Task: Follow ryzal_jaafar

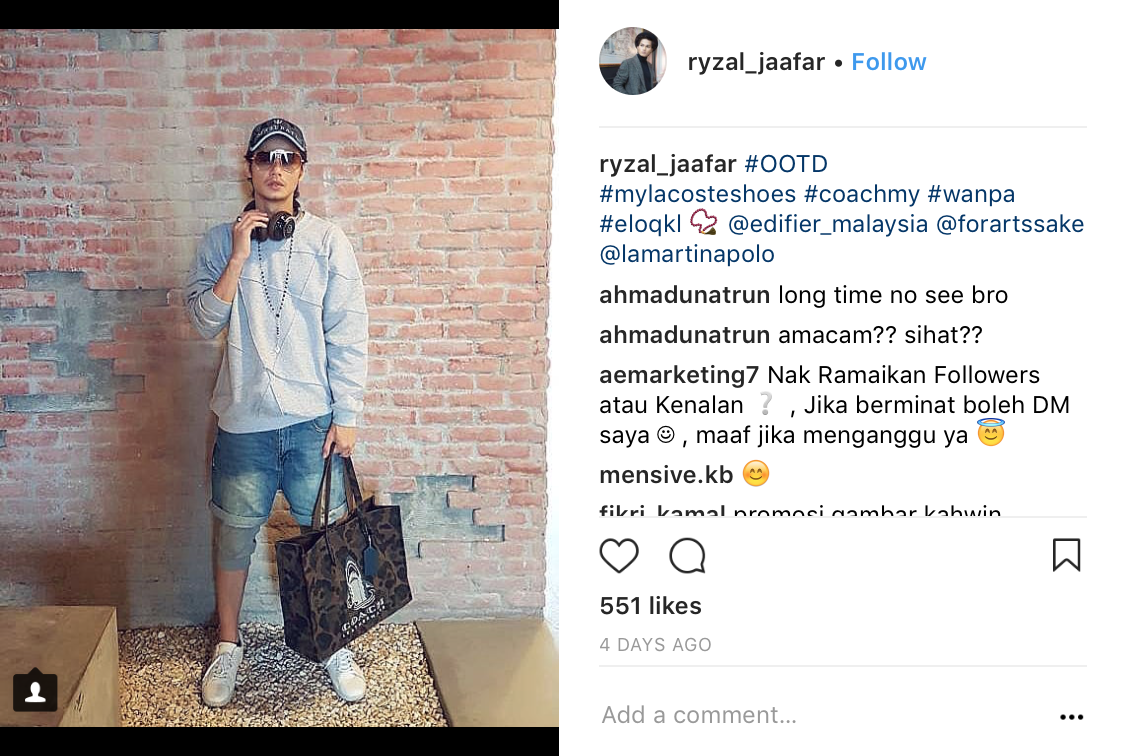Action: tap(888, 62)
